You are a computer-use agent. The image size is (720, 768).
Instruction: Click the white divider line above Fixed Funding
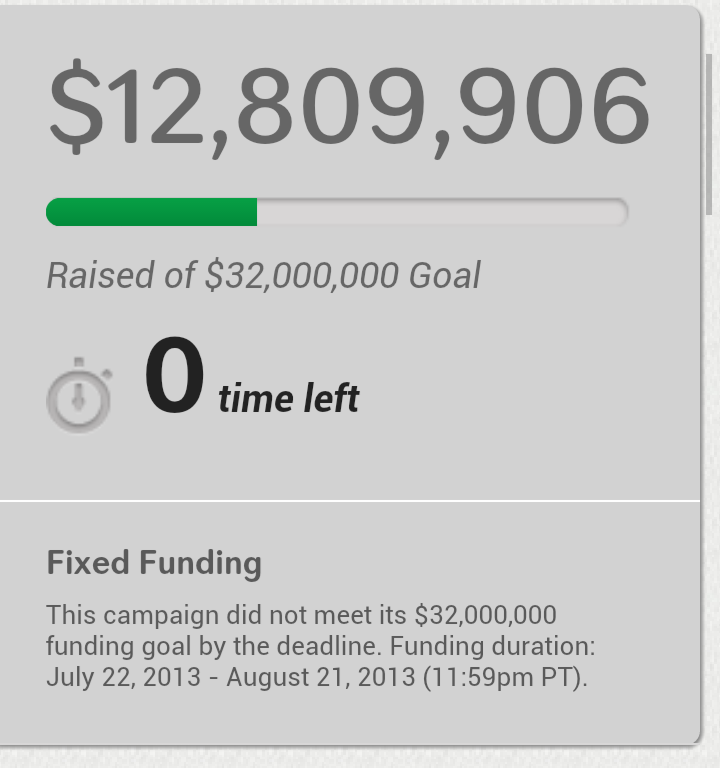pyautogui.click(x=350, y=501)
